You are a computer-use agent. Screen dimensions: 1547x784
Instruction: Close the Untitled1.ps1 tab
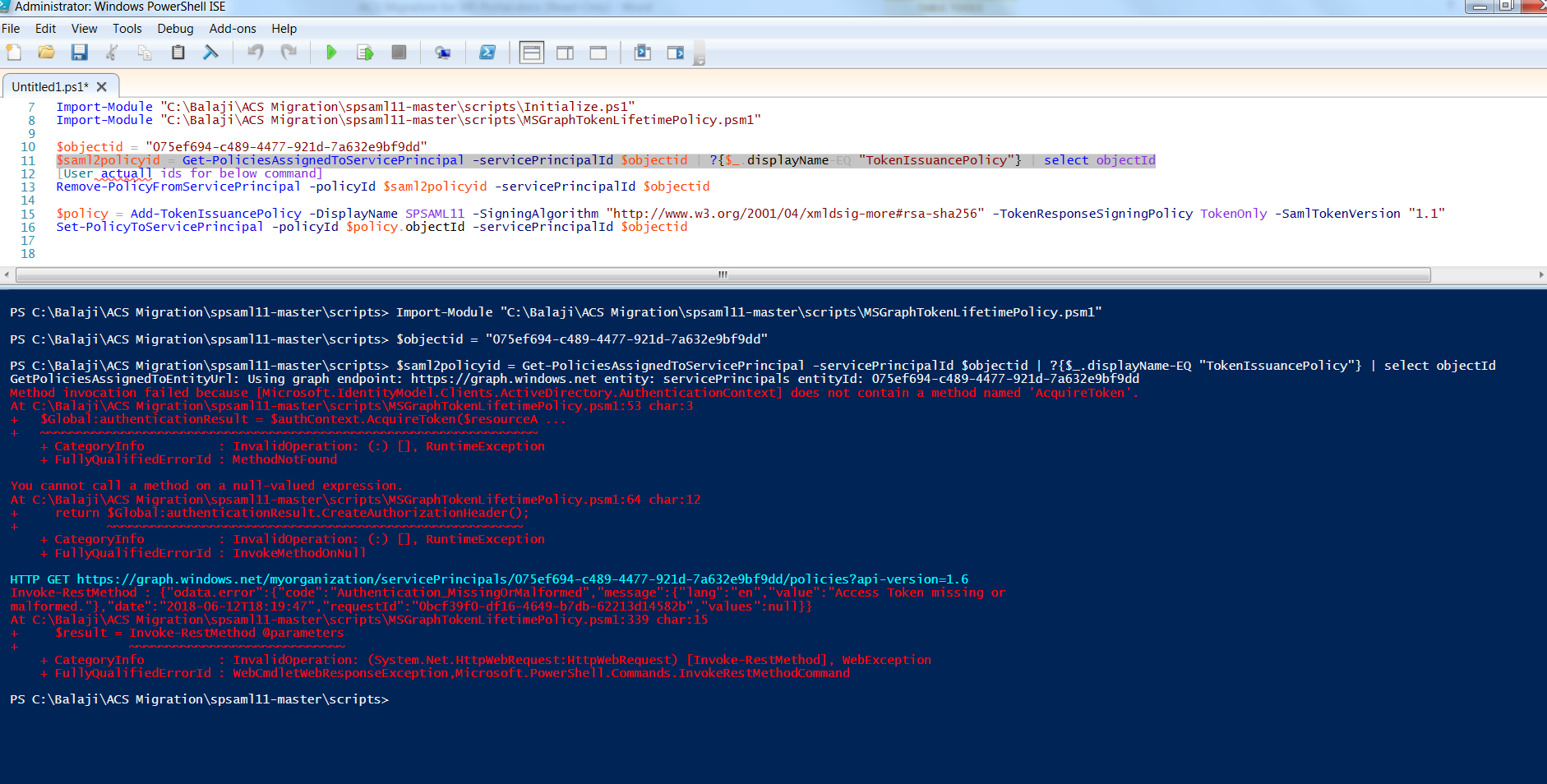102,87
